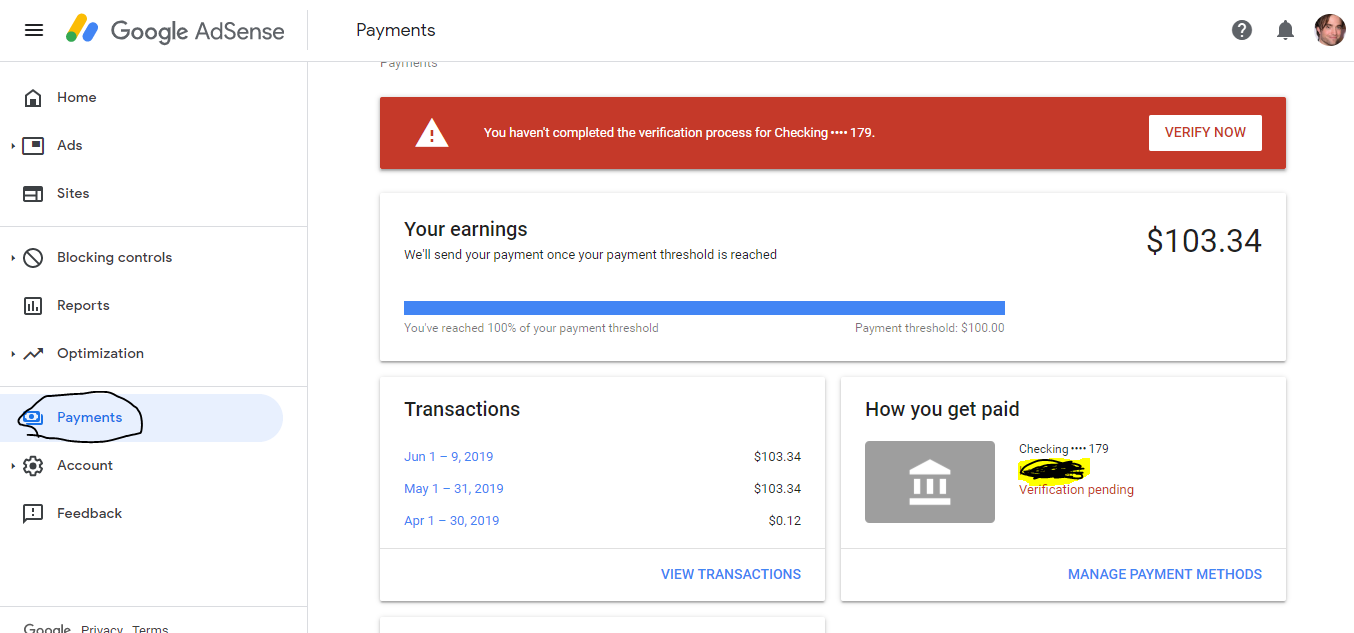Expand the Optimization section arrow
Image resolution: width=1354 pixels, height=633 pixels.
(13, 354)
